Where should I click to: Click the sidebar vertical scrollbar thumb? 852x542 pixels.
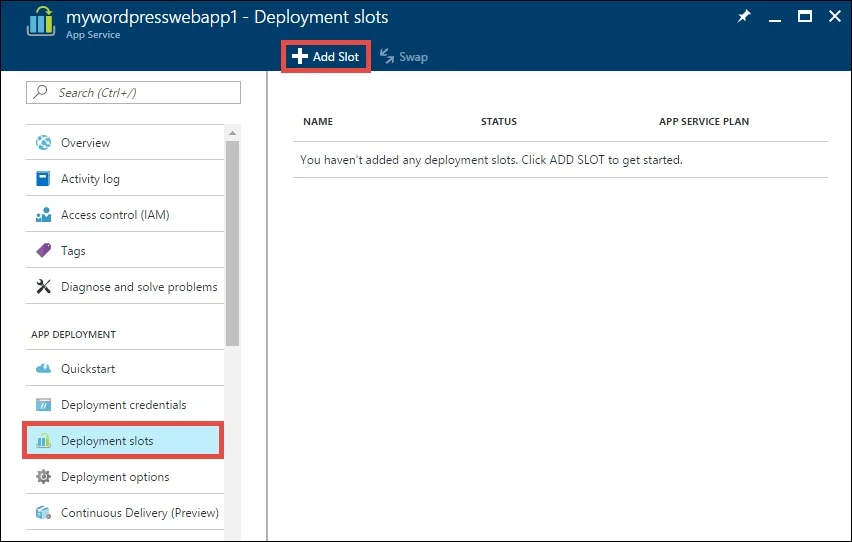click(233, 243)
